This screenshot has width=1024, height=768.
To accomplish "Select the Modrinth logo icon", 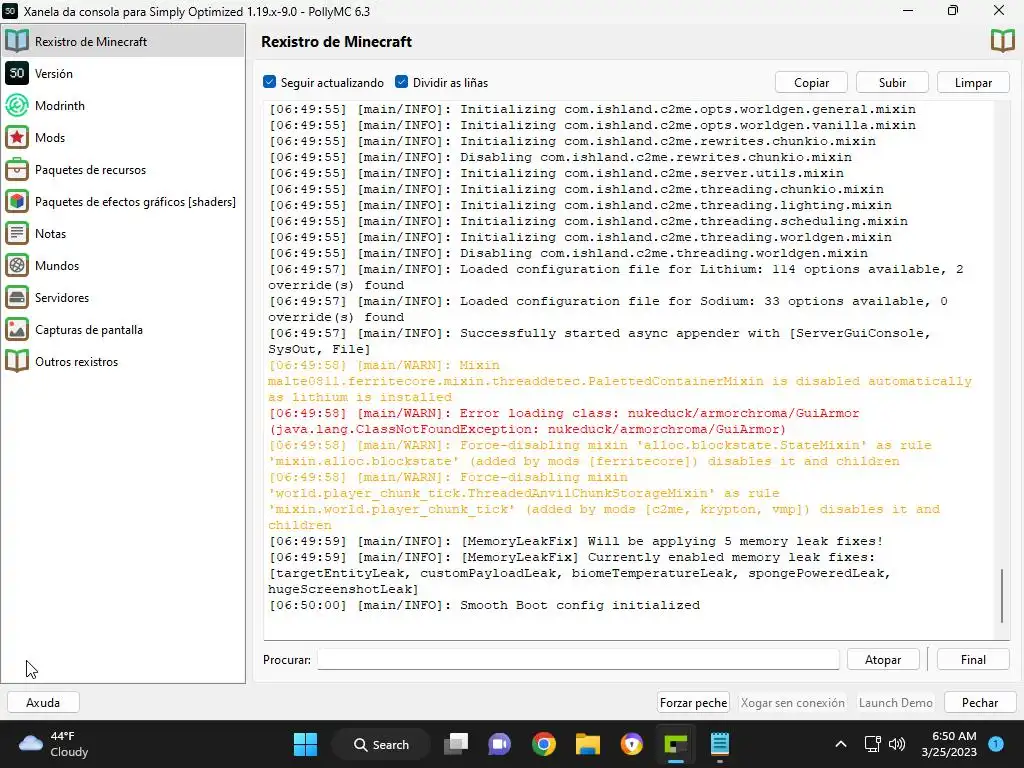I will coord(17,105).
